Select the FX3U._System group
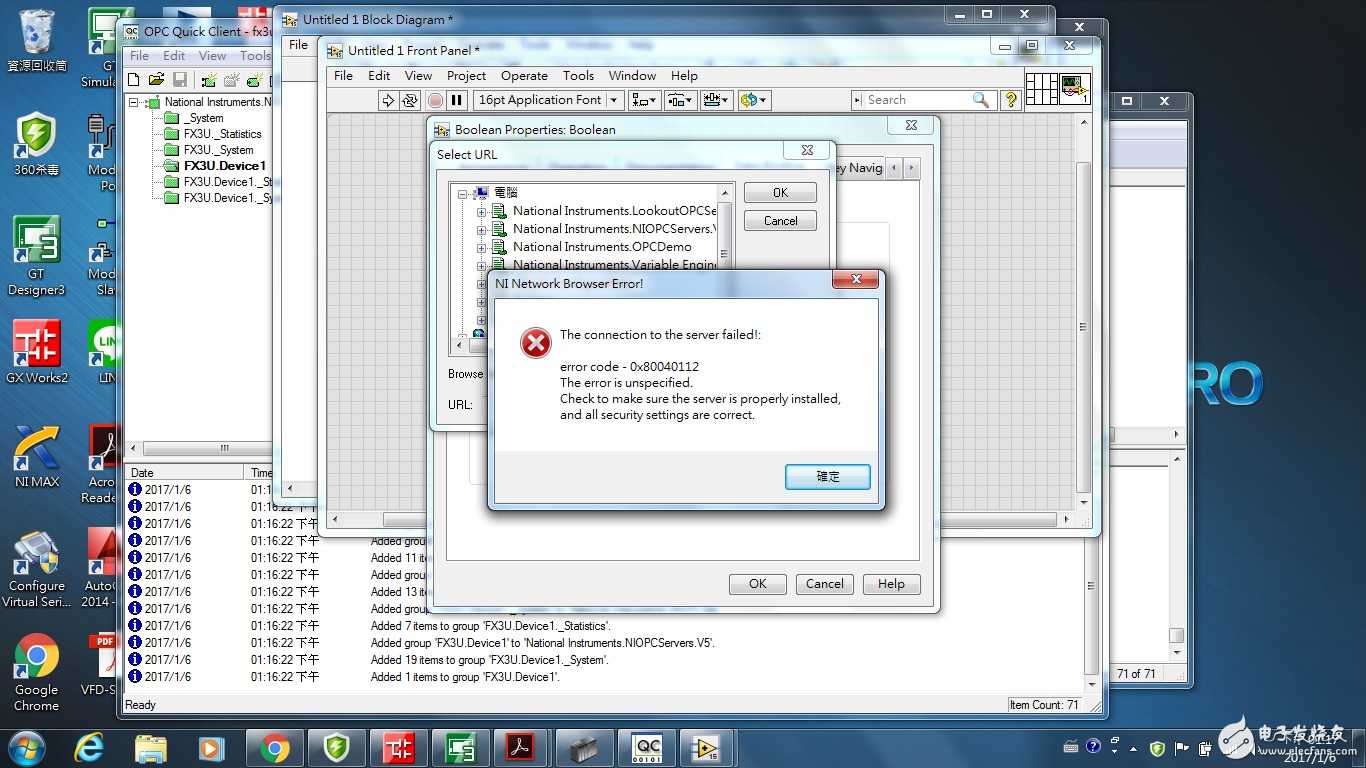Viewport: 1366px width, 768px height. [219, 150]
